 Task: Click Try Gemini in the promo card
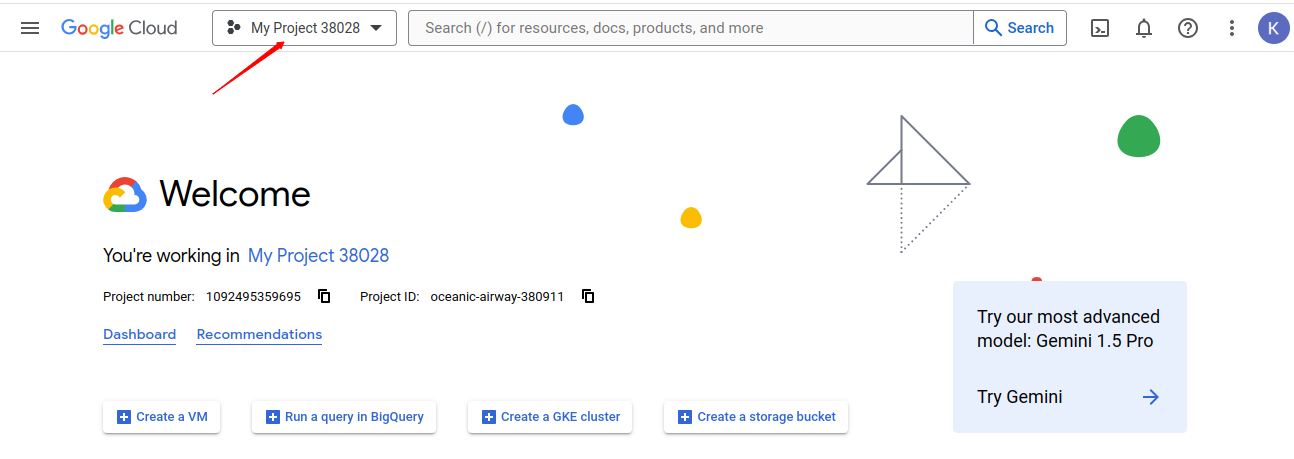pos(1020,397)
